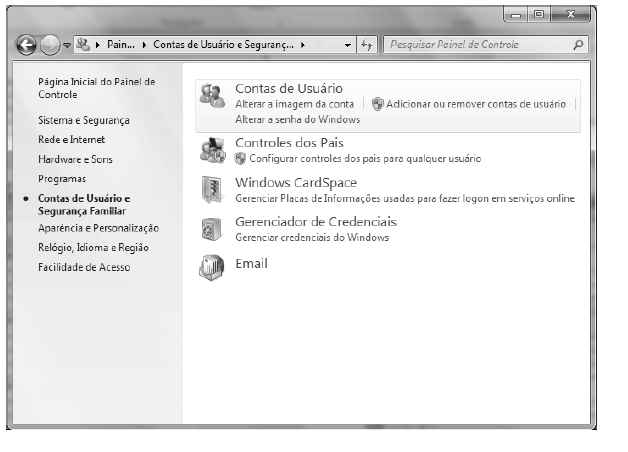This screenshot has height=452, width=628.
Task: Click Gerenciar credenciais do Windows
Action: 312,237
